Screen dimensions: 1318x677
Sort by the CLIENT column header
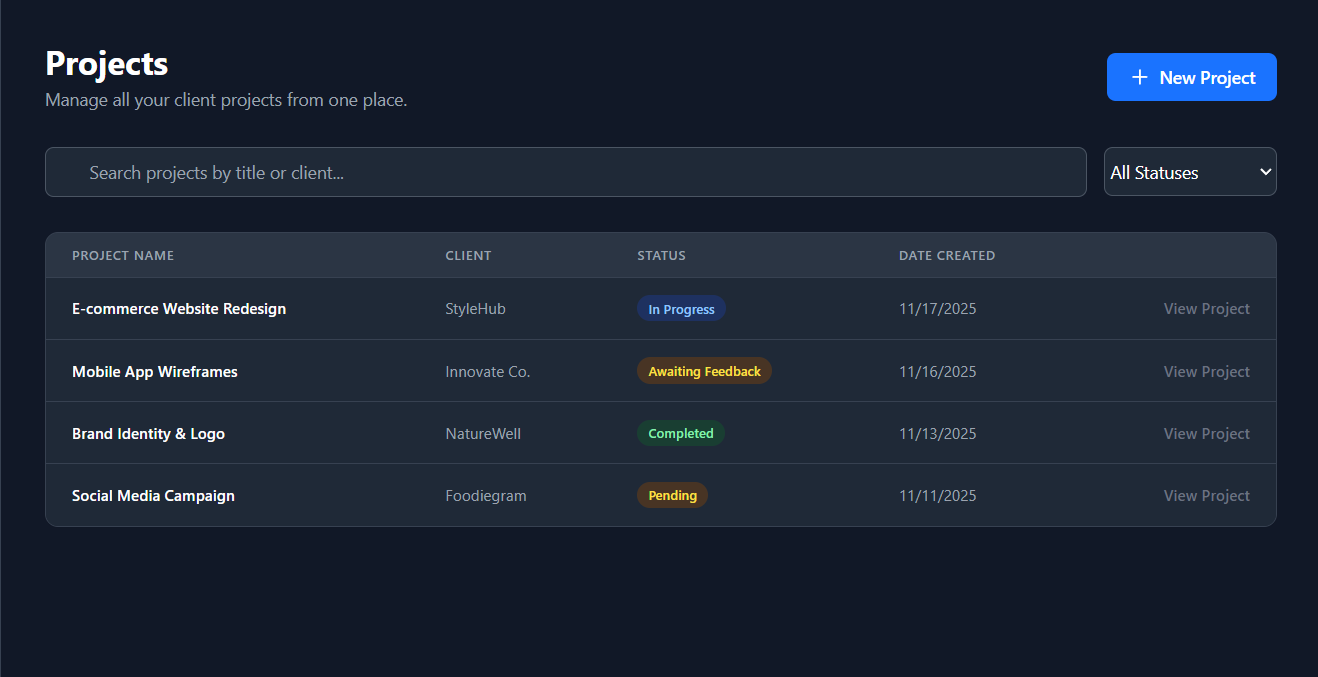pos(468,255)
